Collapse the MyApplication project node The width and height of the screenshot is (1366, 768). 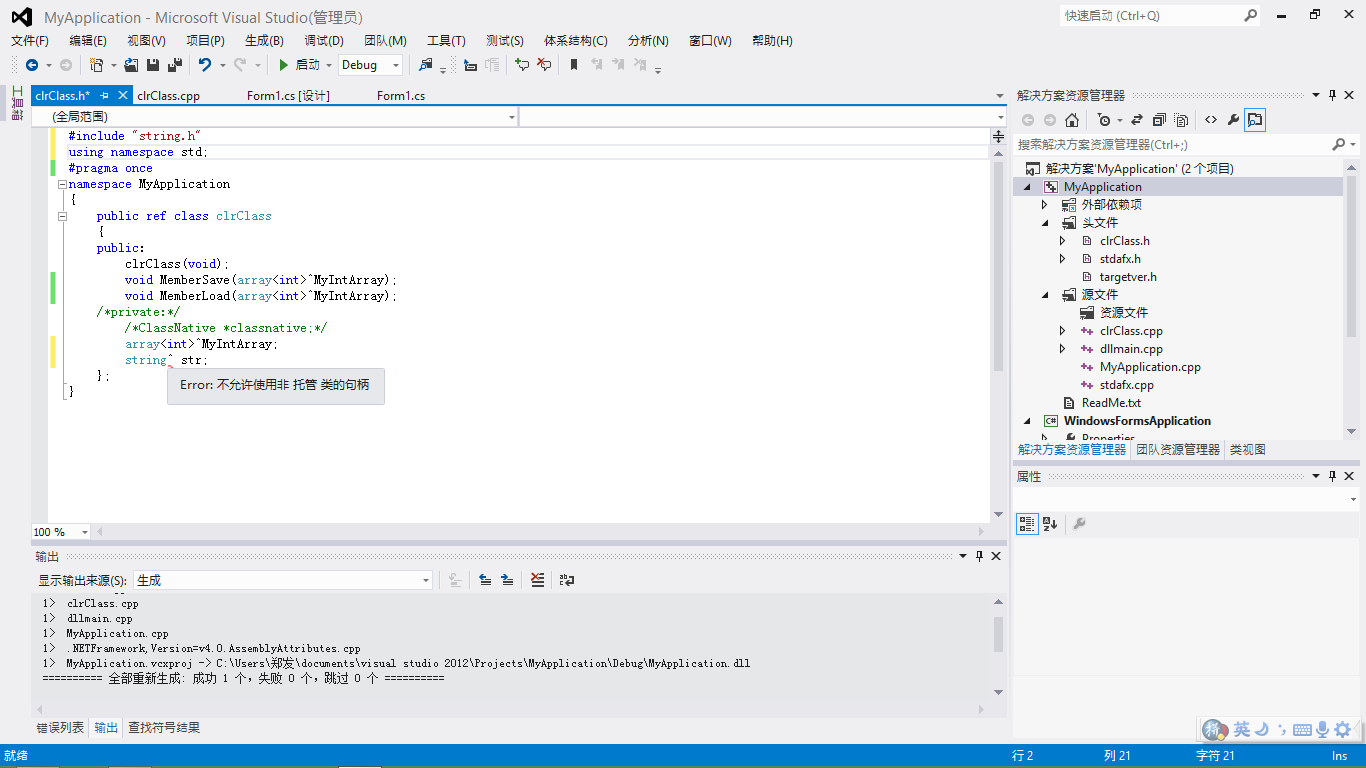(x=1027, y=187)
